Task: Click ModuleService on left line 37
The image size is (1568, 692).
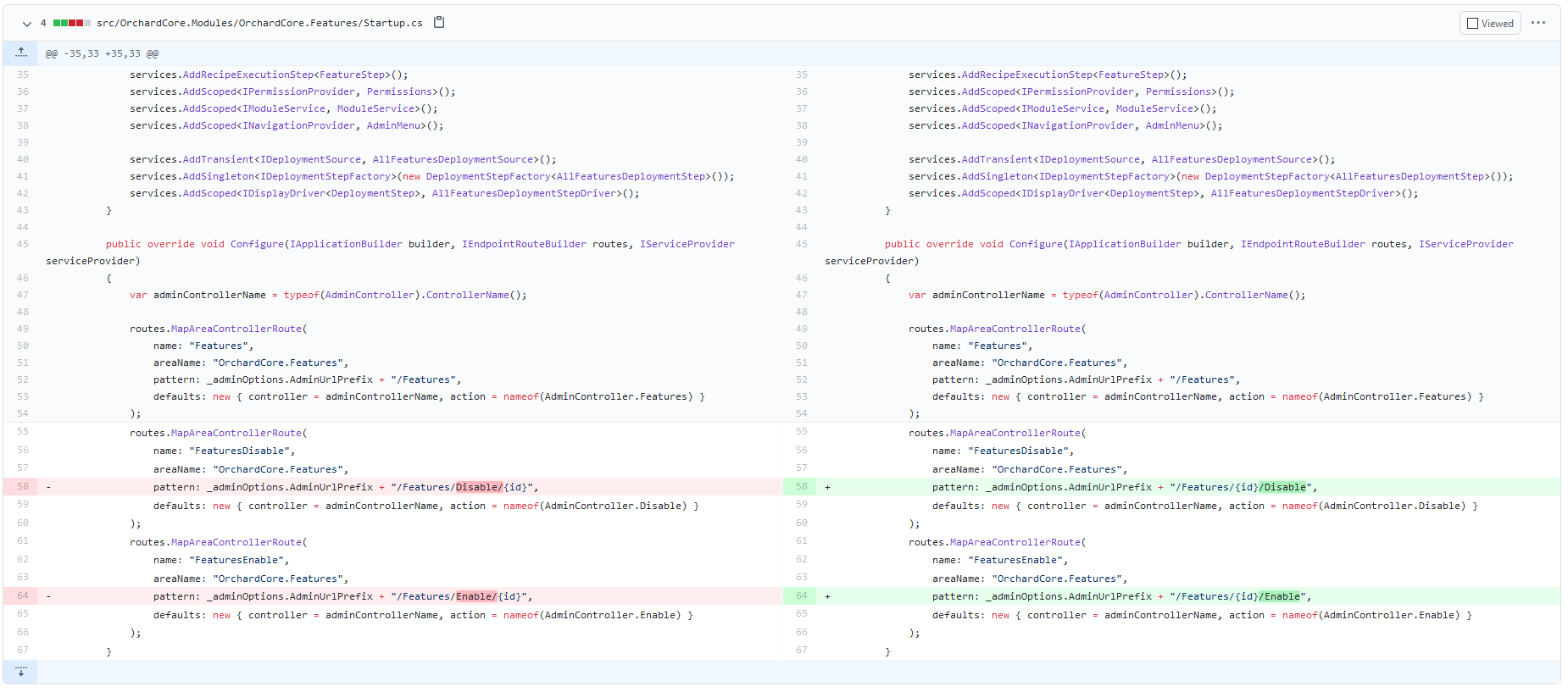Action: tap(375, 108)
